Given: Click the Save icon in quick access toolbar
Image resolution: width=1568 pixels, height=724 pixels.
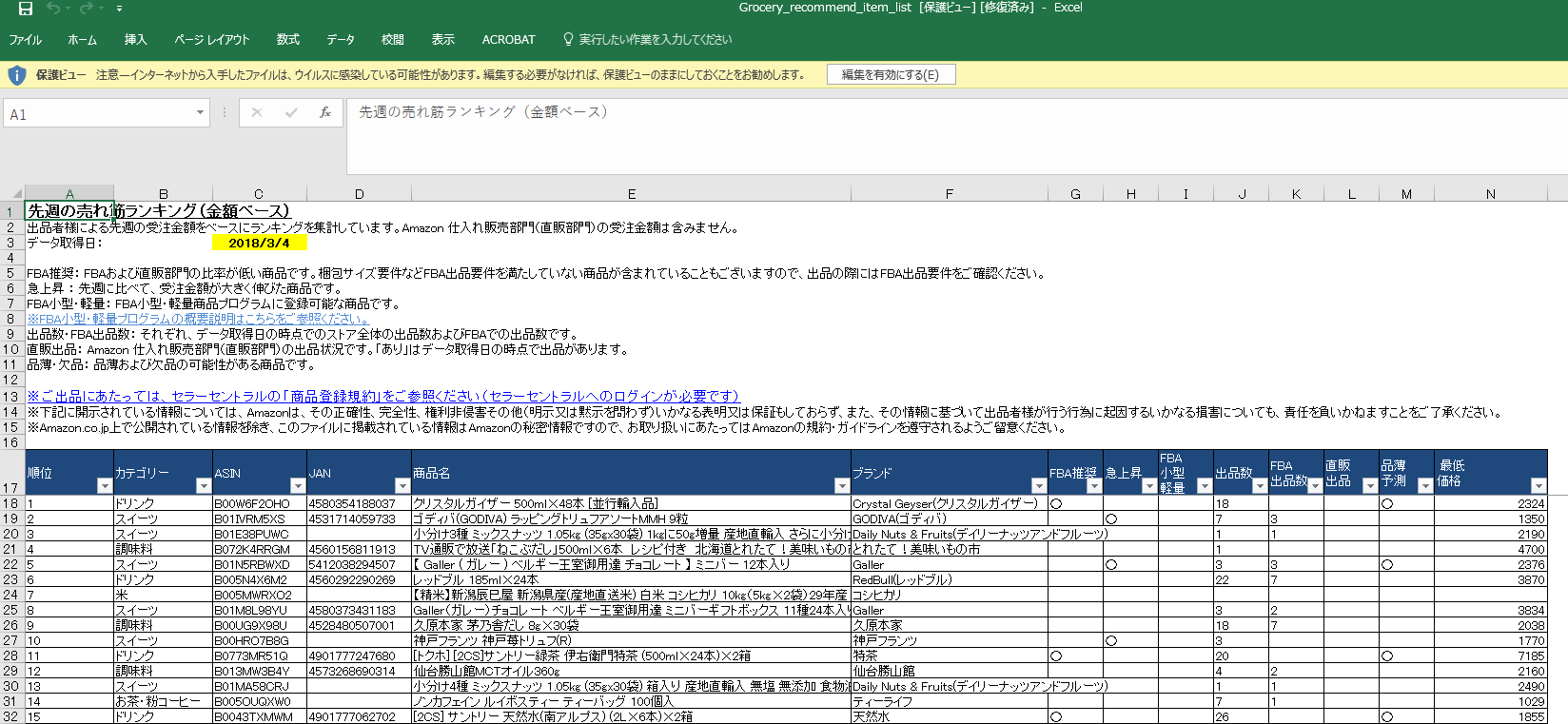Looking at the screenshot, I should pyautogui.click(x=26, y=9).
